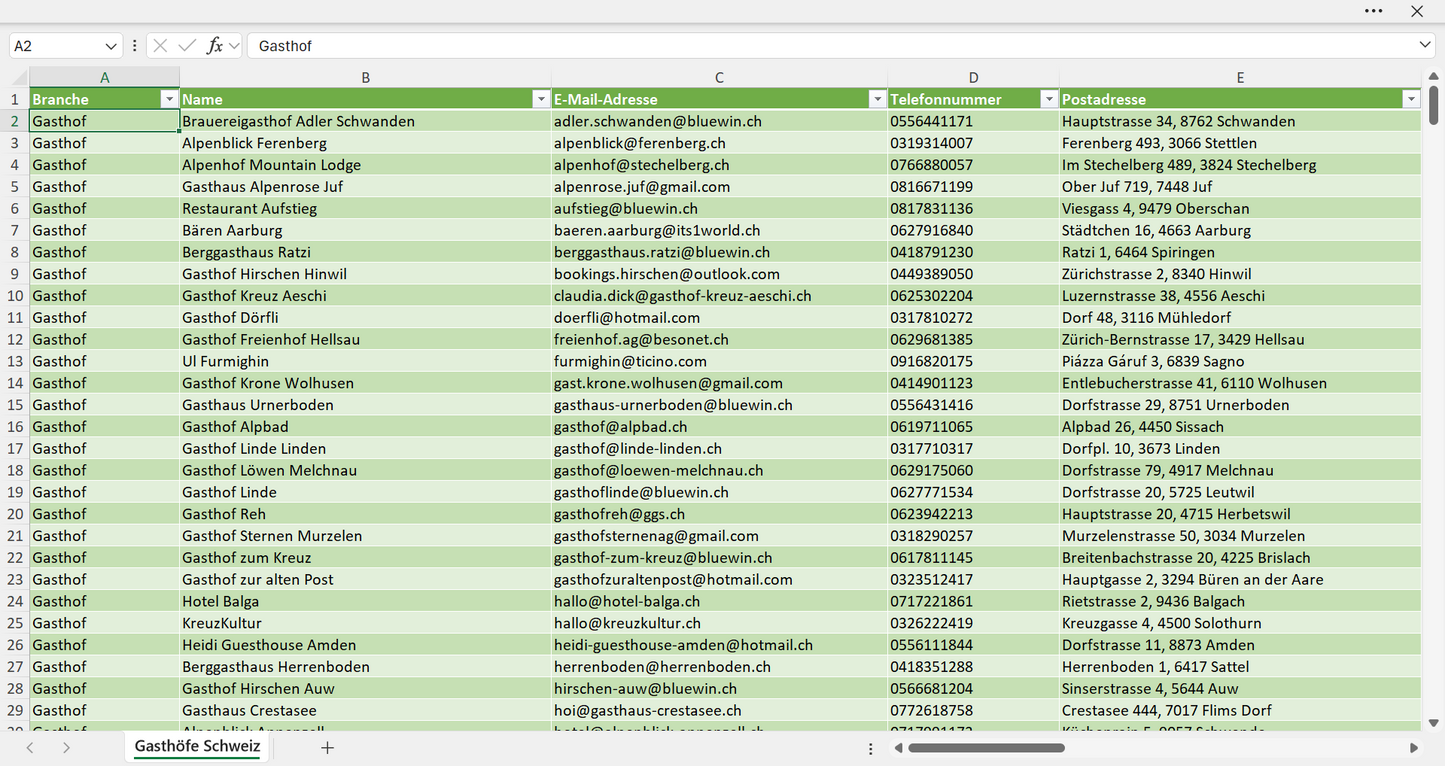Screen dimensions: 1445x766
Task: Open the Branche column filter dropdown
Action: 169,99
